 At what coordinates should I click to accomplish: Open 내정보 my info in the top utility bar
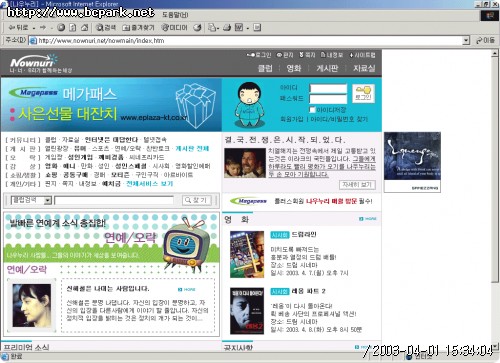(332, 55)
